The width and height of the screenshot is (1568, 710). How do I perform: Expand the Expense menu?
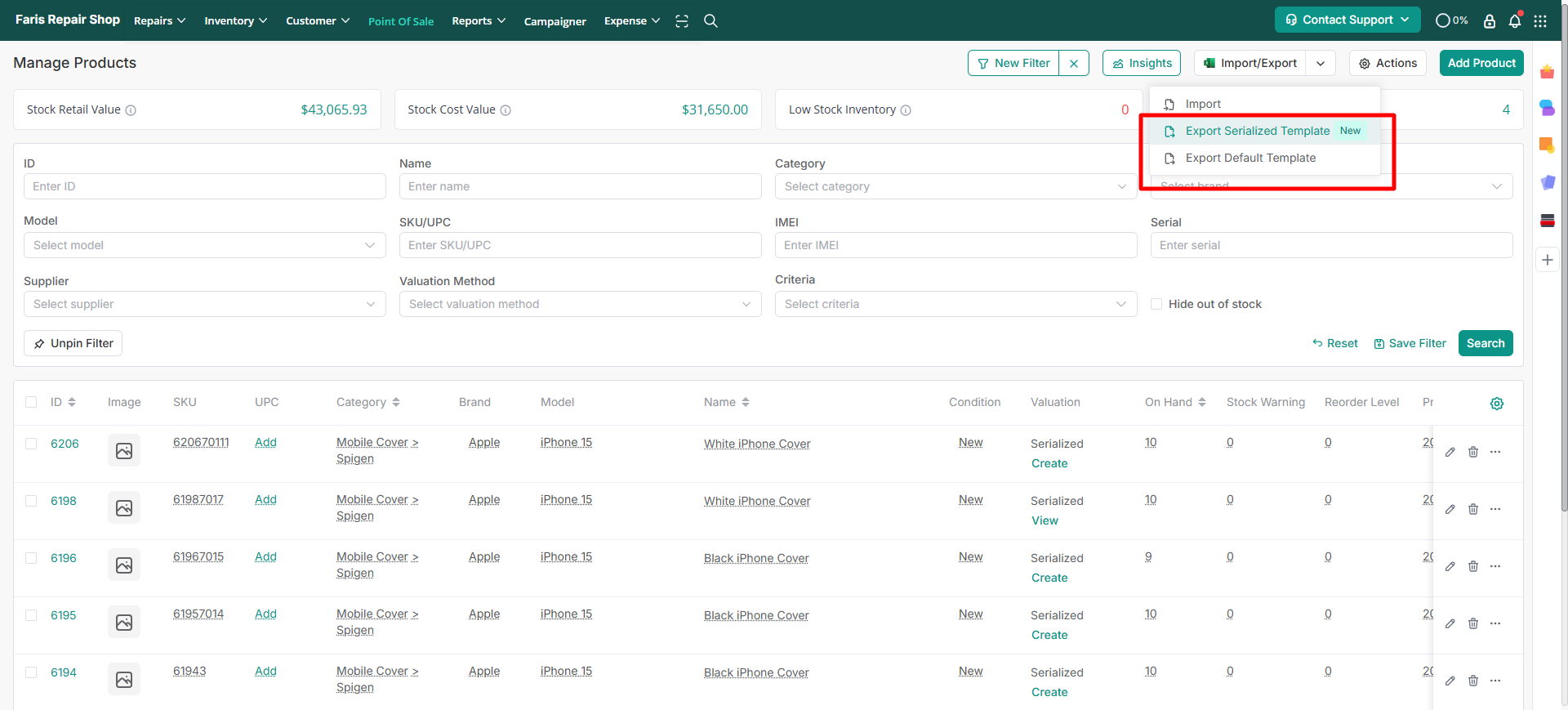click(x=632, y=20)
